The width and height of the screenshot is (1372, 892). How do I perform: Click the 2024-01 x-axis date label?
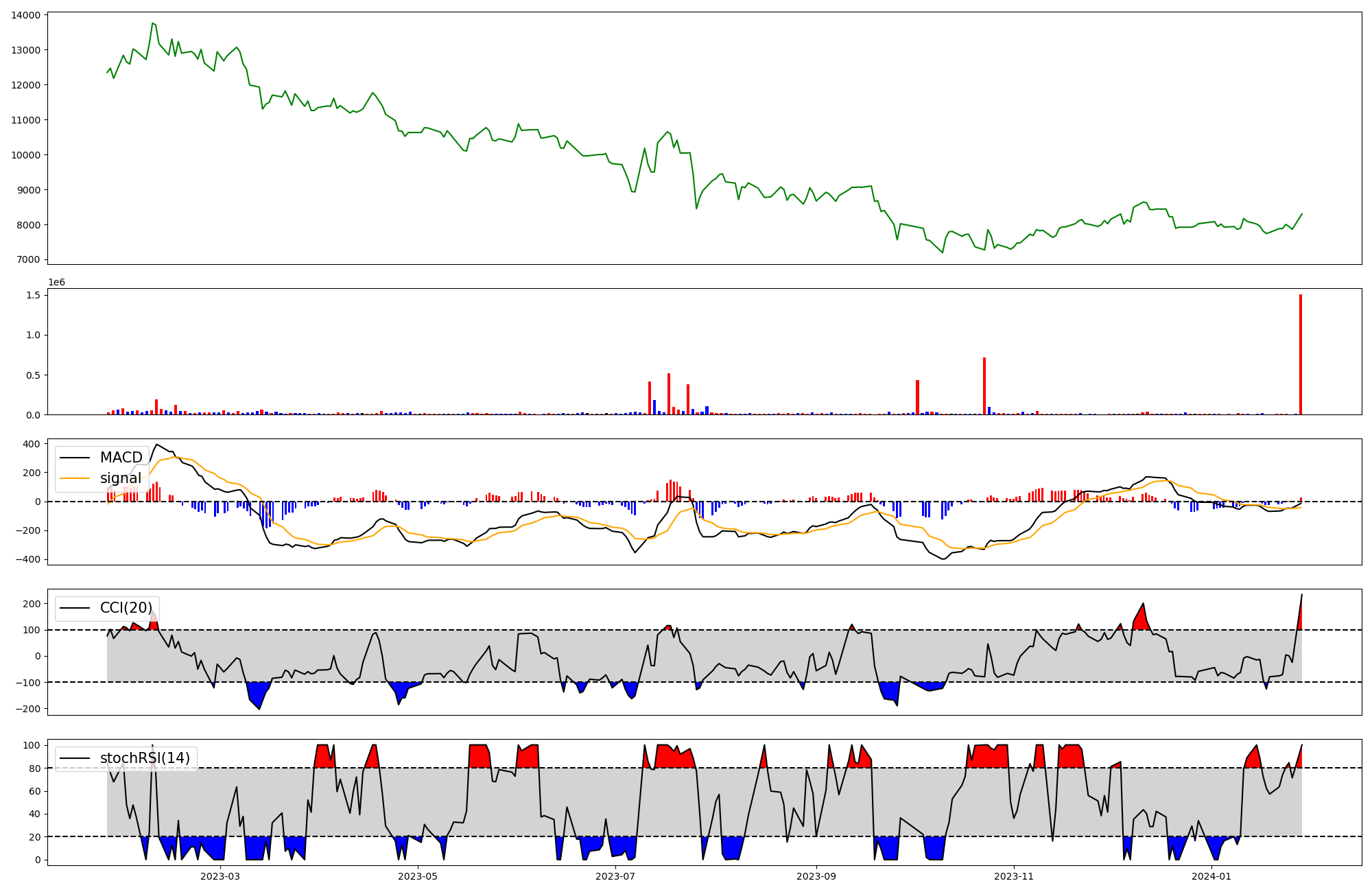click(1211, 876)
